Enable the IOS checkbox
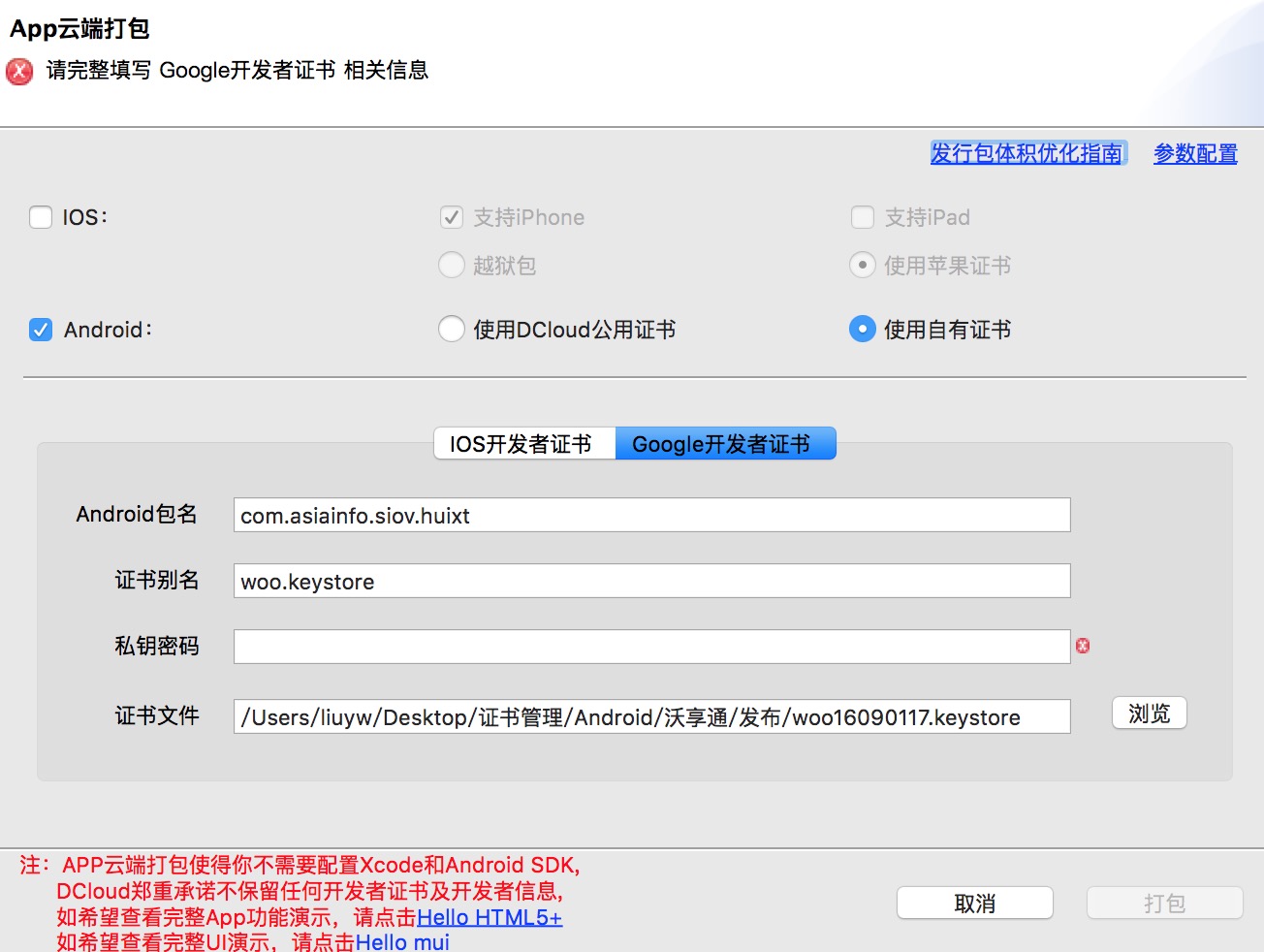The image size is (1264, 952). point(41,217)
